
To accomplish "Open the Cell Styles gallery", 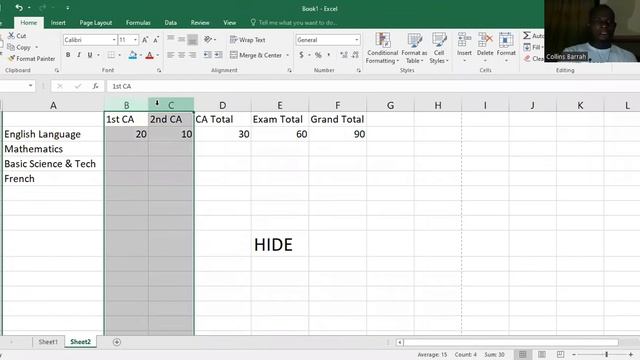I will tap(439, 48).
